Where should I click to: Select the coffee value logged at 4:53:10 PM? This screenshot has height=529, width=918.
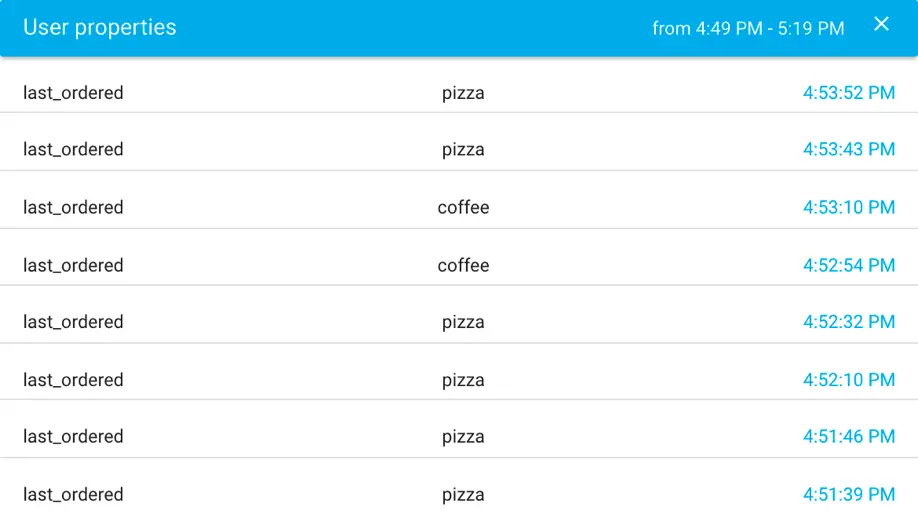point(463,207)
